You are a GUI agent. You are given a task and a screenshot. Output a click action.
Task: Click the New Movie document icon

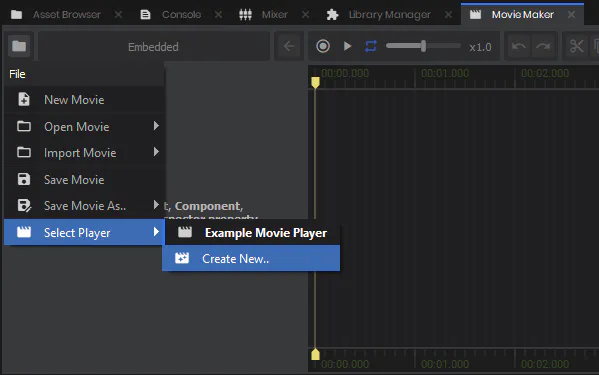24,99
